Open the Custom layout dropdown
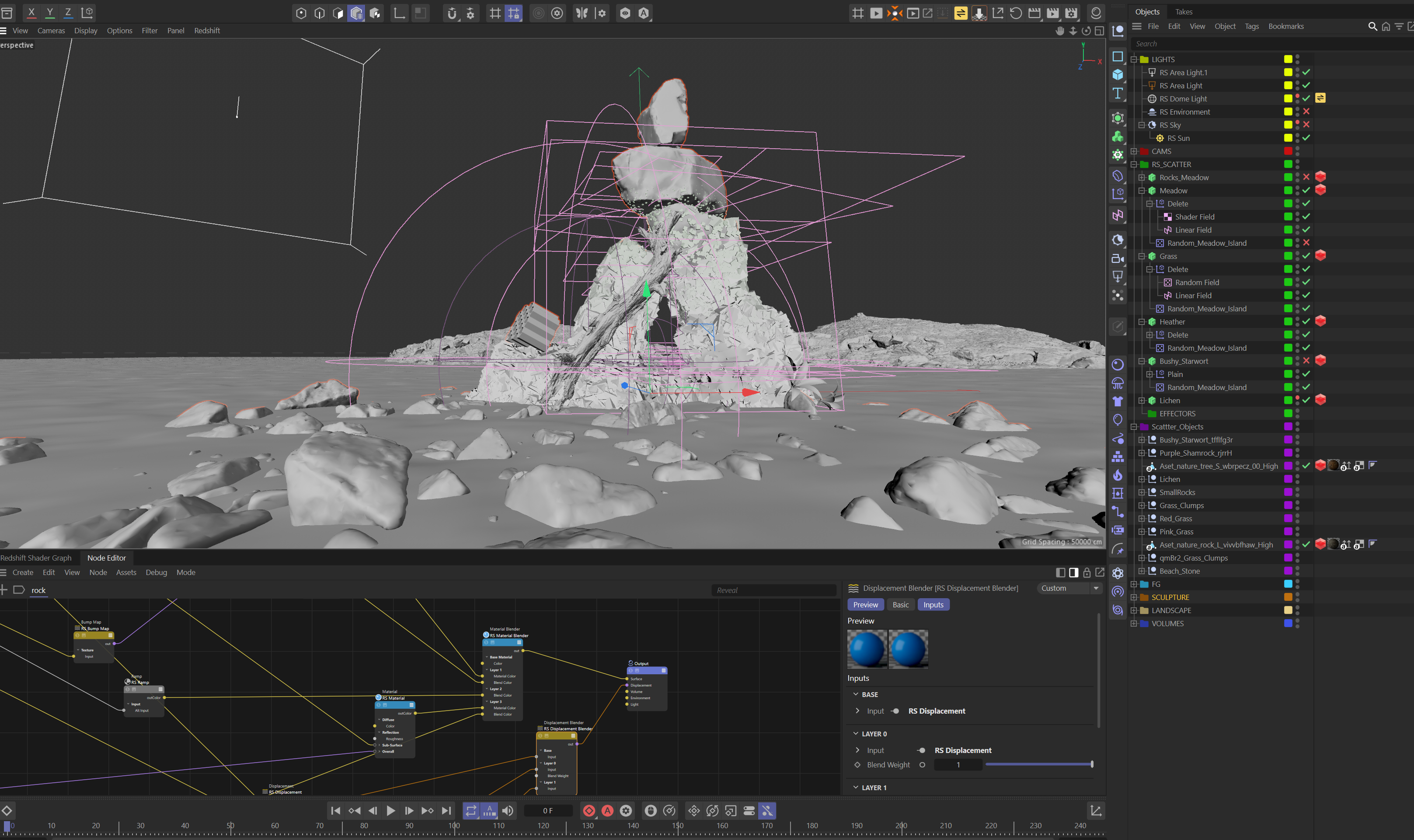This screenshot has height=840, width=1414. (x=1070, y=588)
